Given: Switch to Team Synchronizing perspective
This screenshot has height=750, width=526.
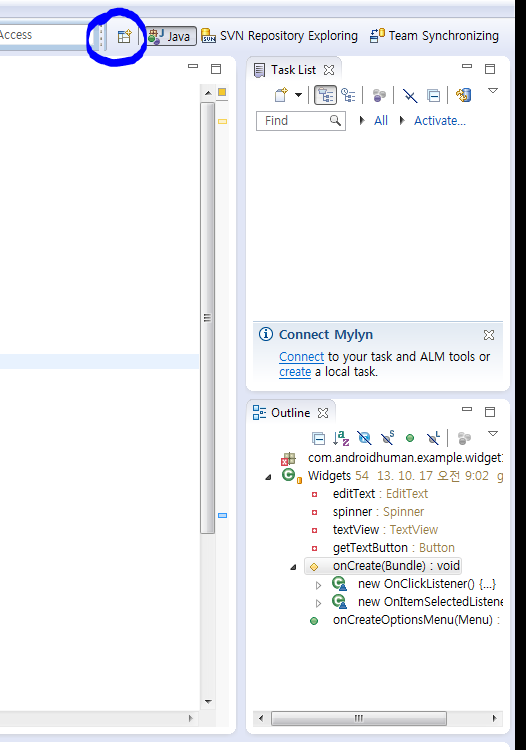Looking at the screenshot, I should click(434, 36).
